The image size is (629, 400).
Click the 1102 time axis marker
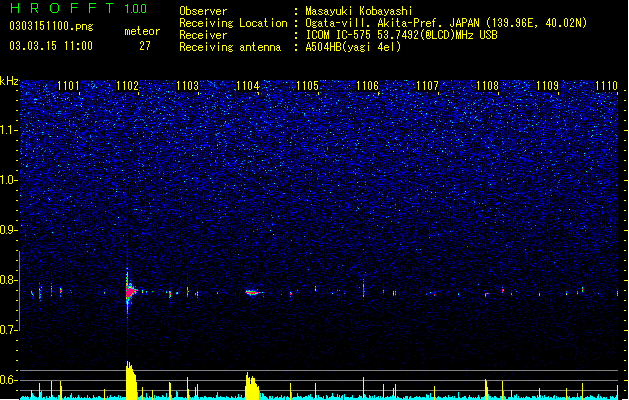click(x=128, y=85)
